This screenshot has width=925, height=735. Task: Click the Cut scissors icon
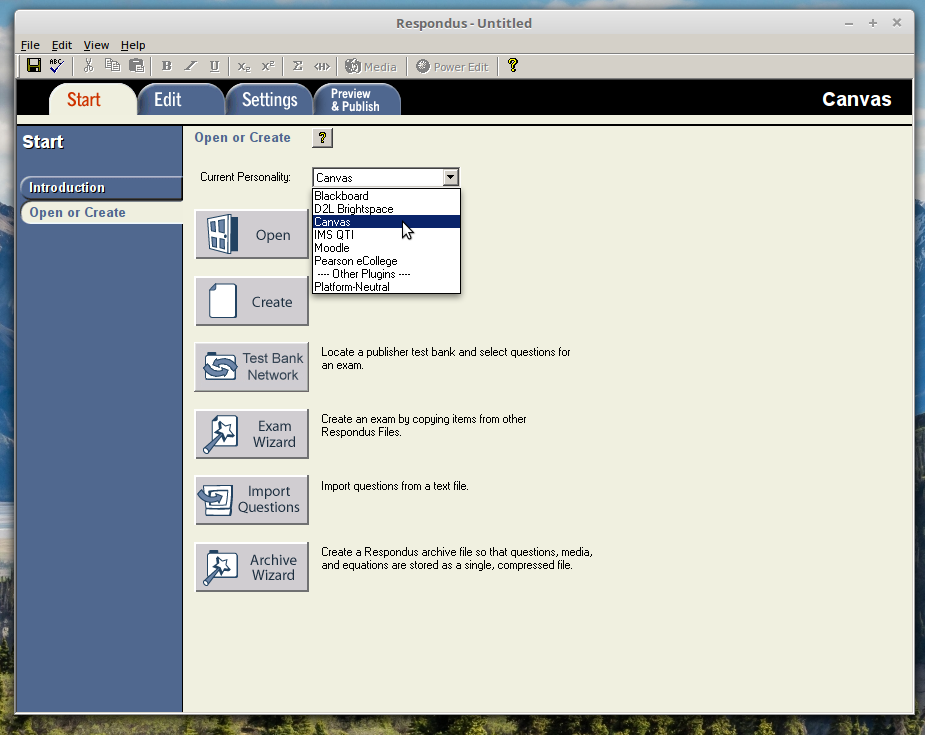click(88, 65)
